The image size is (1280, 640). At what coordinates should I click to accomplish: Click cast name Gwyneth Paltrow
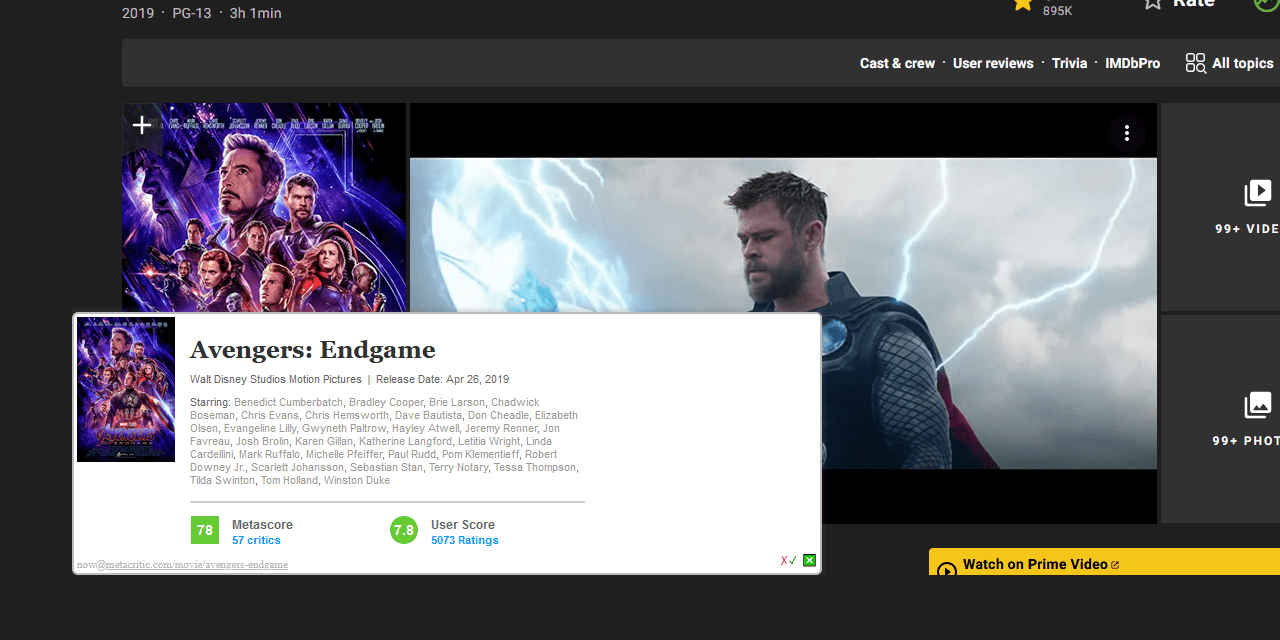tap(344, 428)
